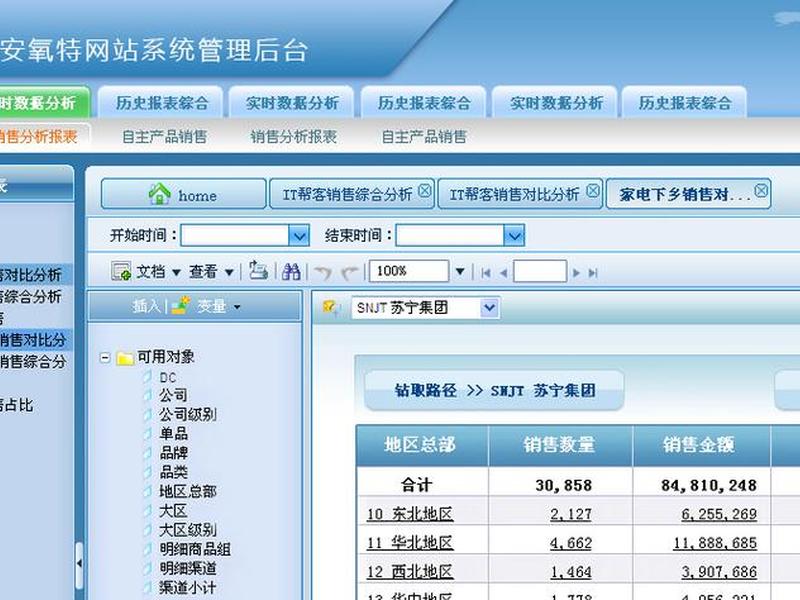Screen dimensions: 800x600
Task: Click the undo arrow icon
Action: click(x=323, y=272)
